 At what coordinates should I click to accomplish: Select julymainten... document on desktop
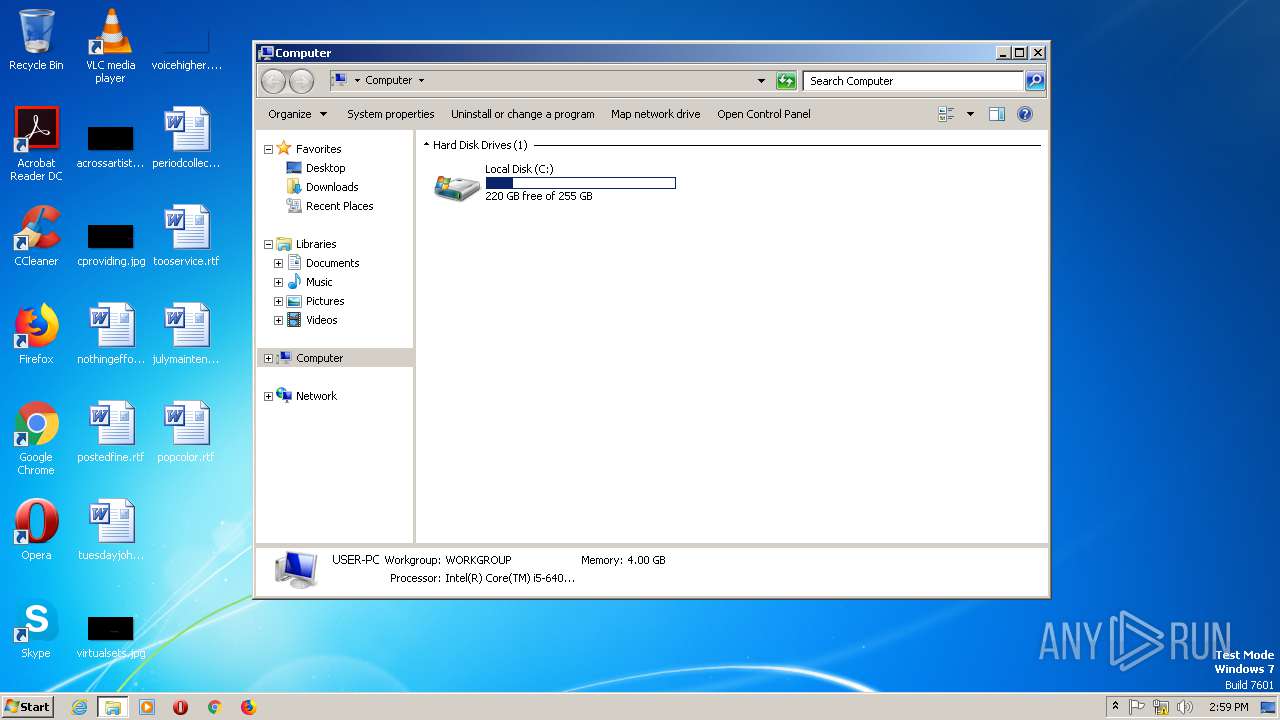(186, 334)
